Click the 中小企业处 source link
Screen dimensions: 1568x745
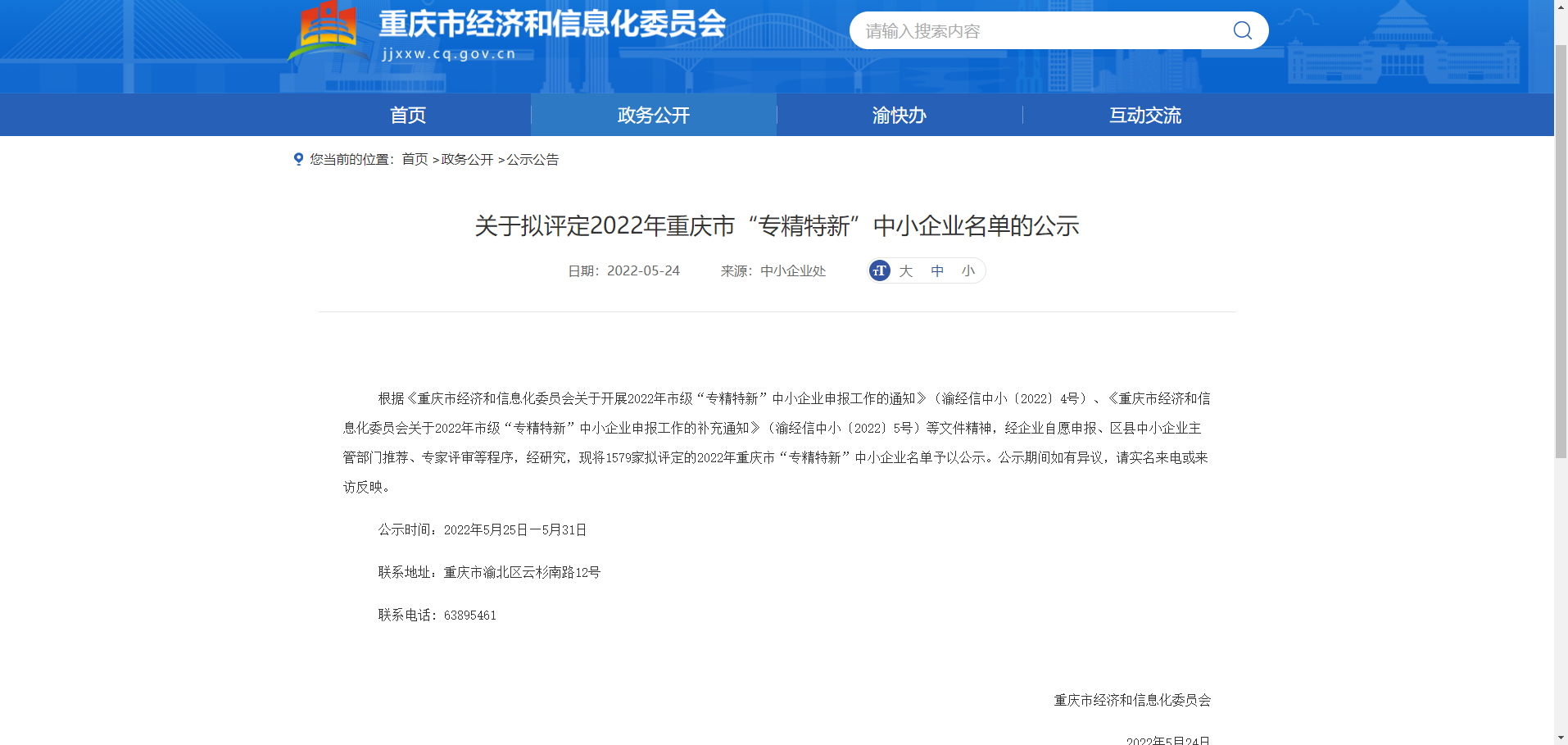[x=793, y=270]
